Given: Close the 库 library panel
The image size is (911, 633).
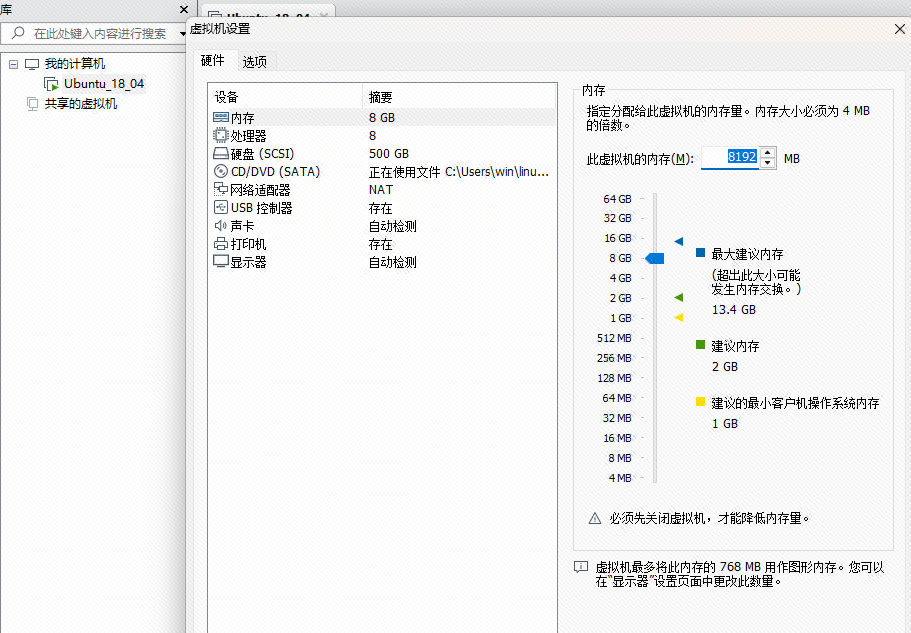Looking at the screenshot, I should tap(184, 9).
